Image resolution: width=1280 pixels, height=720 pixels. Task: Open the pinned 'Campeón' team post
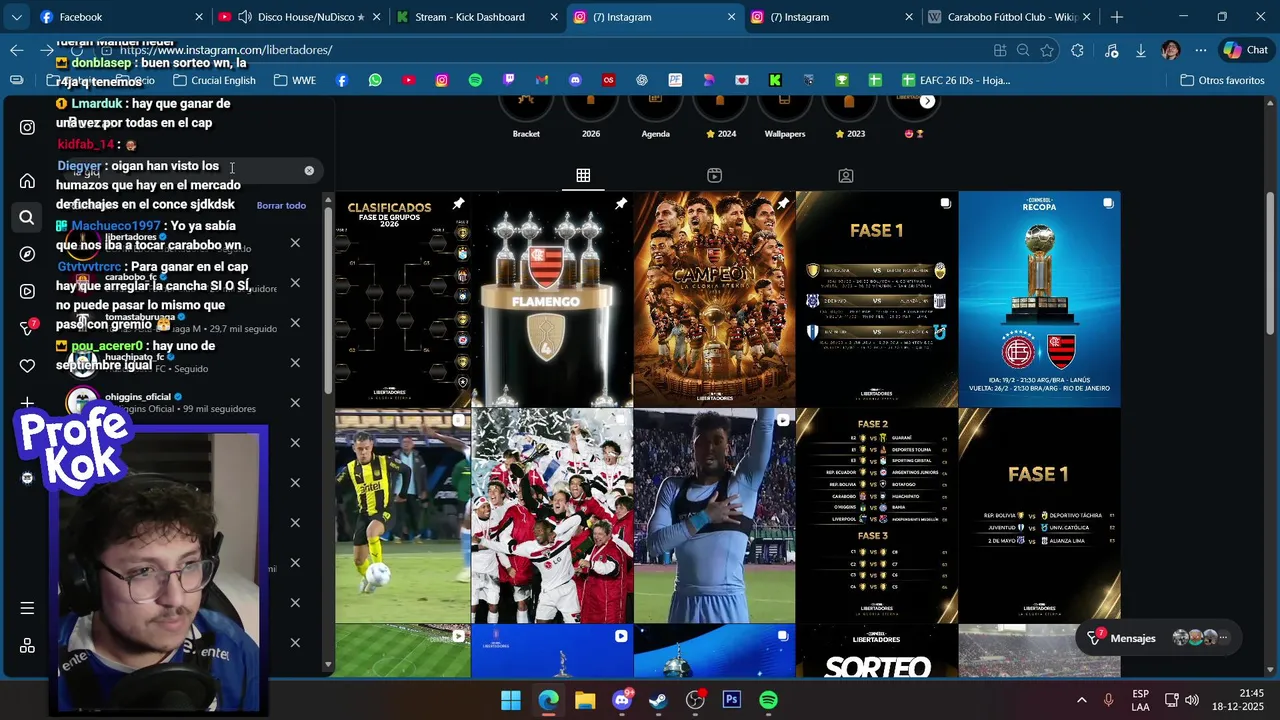pos(714,299)
